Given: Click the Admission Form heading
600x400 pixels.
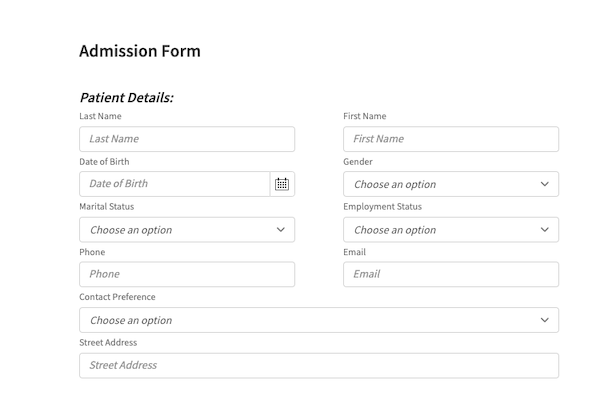Looking at the screenshot, I should coord(140,51).
